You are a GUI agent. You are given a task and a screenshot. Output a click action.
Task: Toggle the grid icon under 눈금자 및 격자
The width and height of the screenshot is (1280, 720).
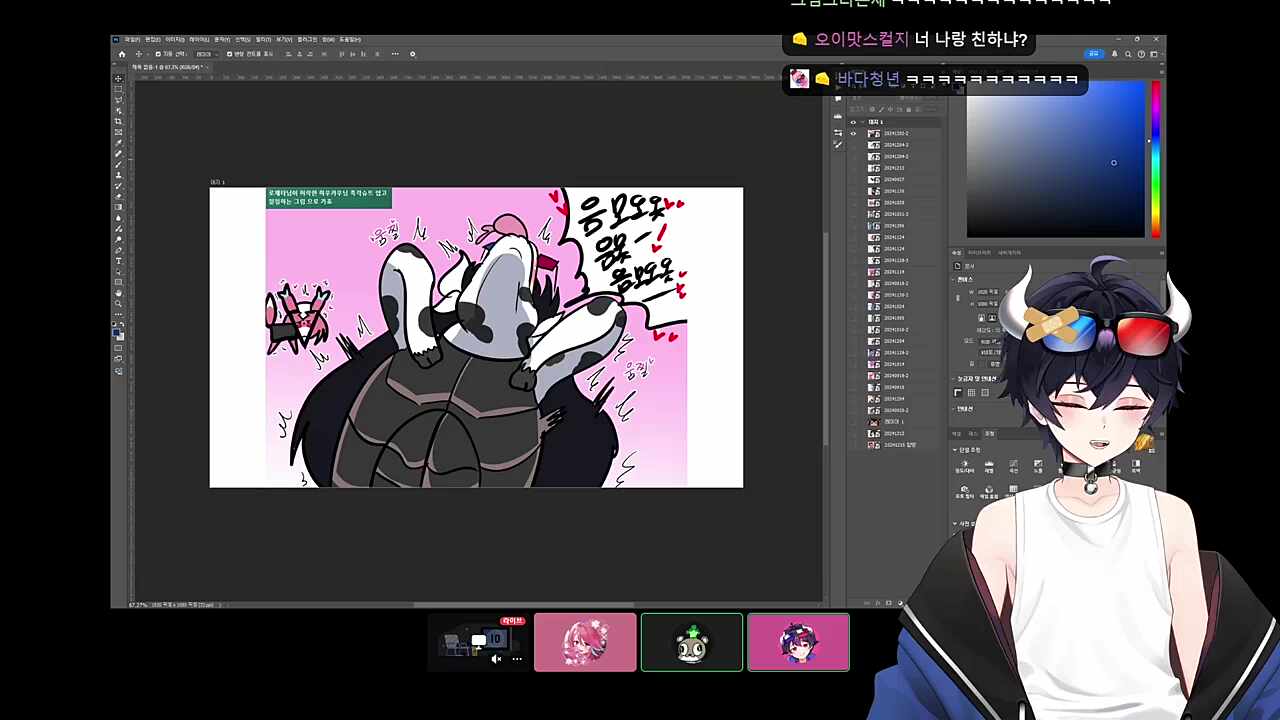pyautogui.click(x=971, y=393)
